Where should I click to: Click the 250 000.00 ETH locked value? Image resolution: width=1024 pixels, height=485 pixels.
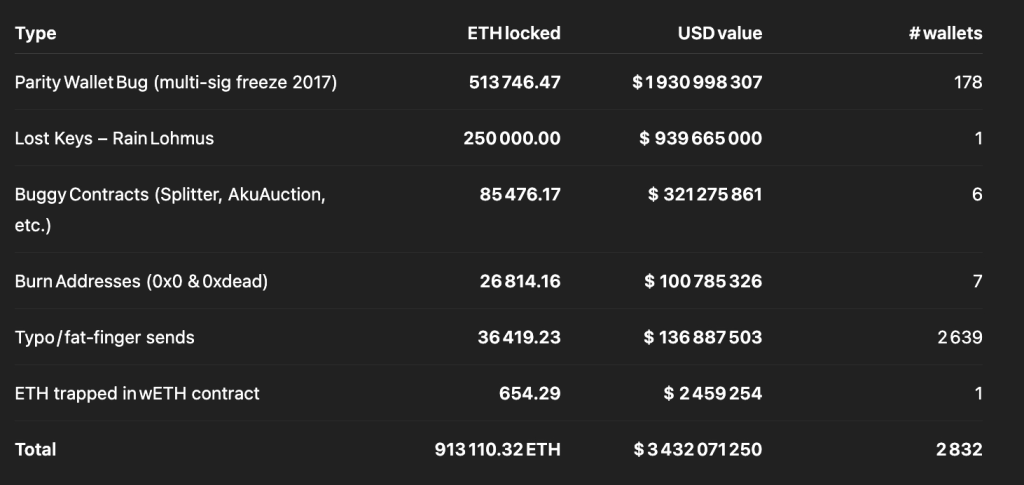(x=512, y=138)
